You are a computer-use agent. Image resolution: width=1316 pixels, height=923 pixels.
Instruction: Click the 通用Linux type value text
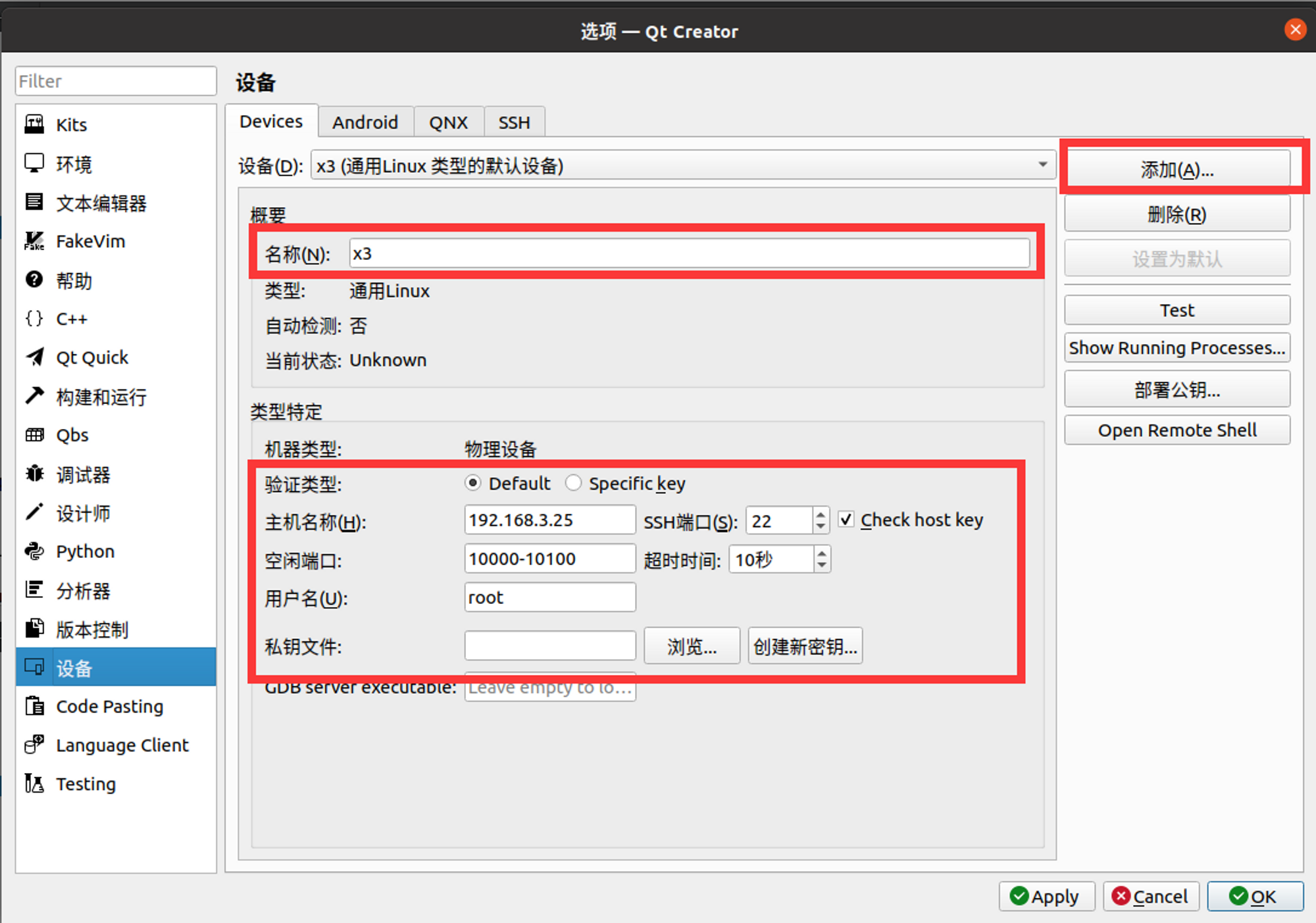point(390,291)
